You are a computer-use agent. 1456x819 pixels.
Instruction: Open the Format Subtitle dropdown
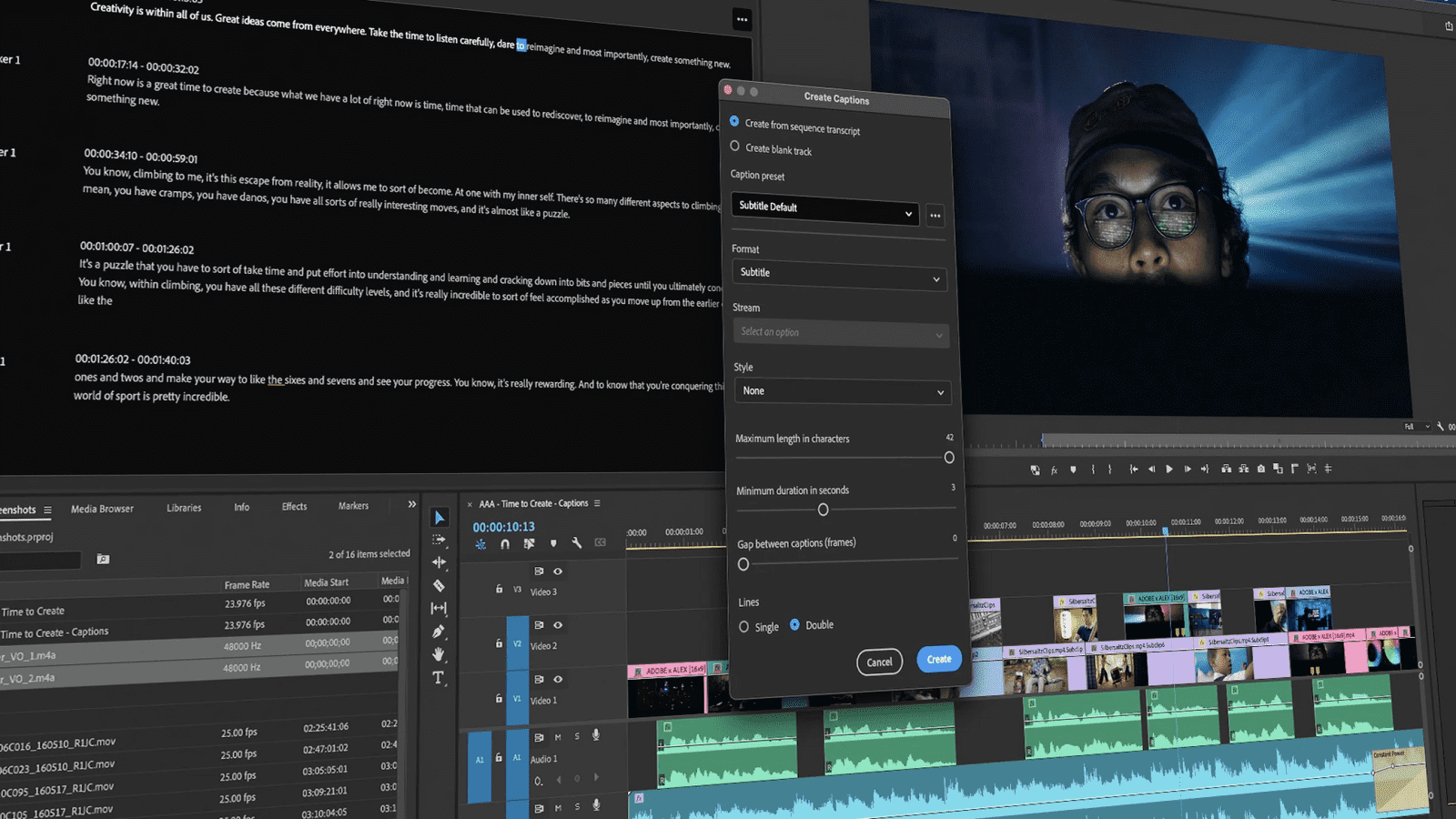(839, 275)
